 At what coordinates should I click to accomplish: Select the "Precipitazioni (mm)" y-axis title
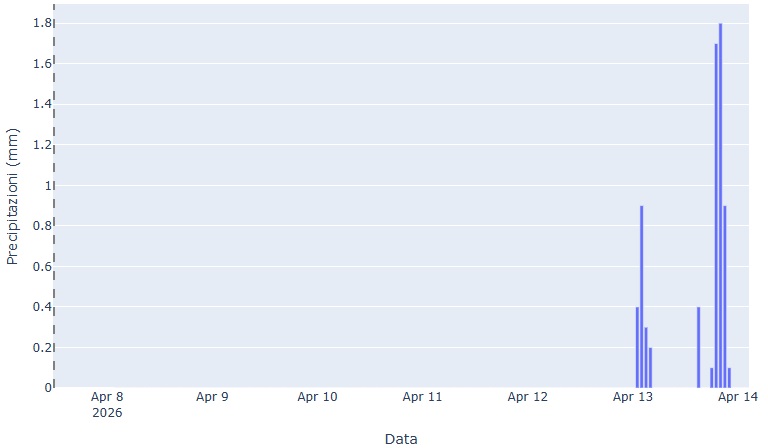tap(13, 196)
